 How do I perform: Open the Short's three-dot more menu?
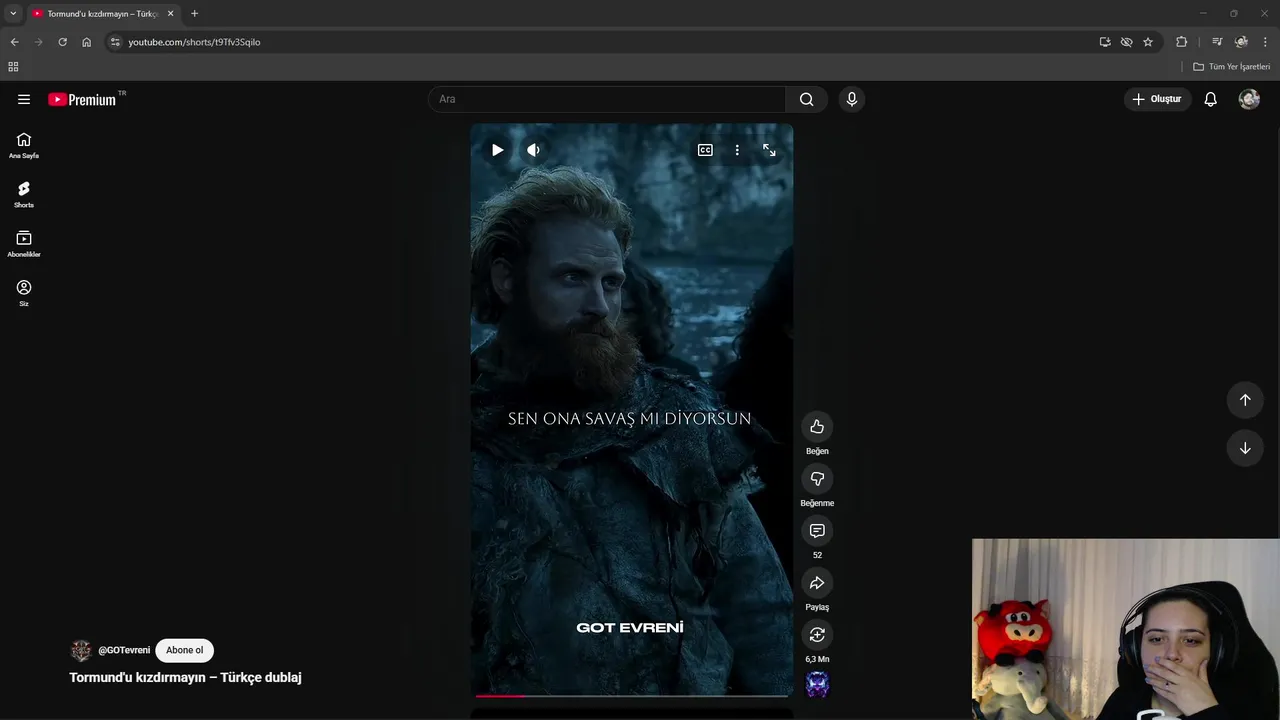tap(737, 150)
